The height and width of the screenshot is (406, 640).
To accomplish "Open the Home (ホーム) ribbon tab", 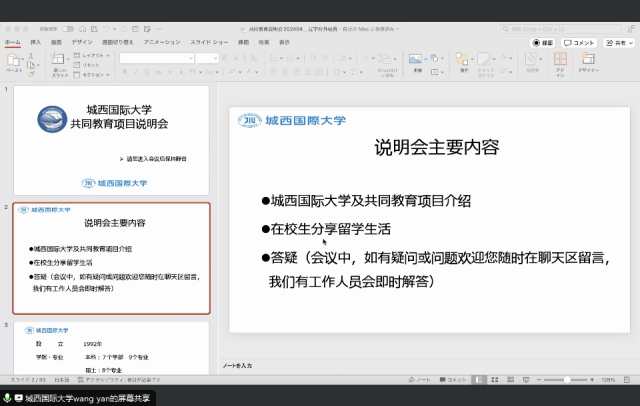I will click(13, 42).
